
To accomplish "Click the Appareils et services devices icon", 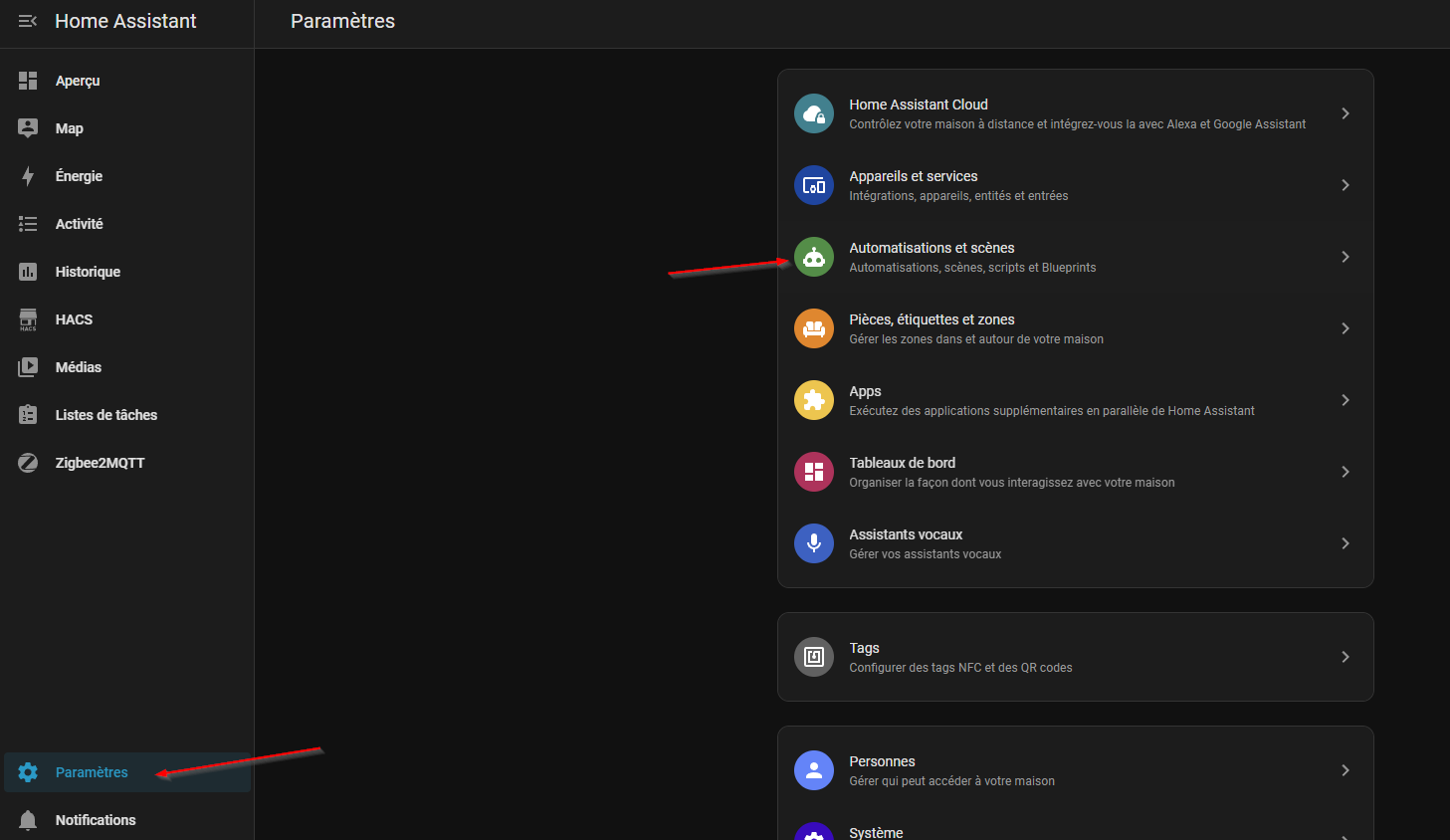I will (x=813, y=185).
